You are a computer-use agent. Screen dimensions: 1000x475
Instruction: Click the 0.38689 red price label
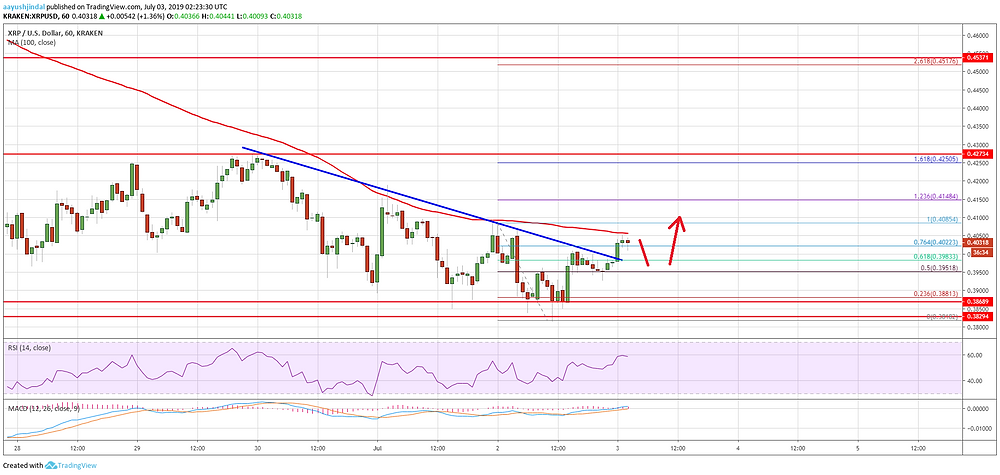pos(979,300)
